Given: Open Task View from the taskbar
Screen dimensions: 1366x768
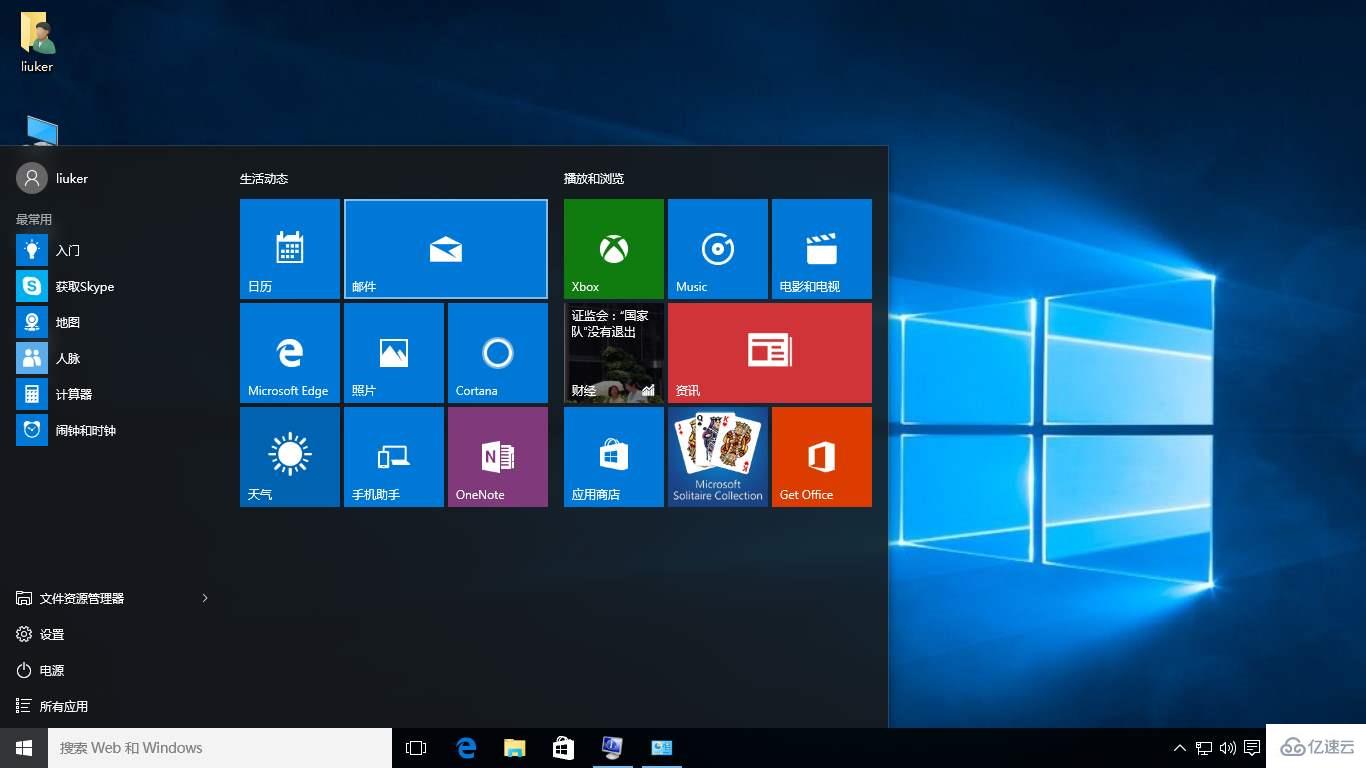Looking at the screenshot, I should pos(416,748).
